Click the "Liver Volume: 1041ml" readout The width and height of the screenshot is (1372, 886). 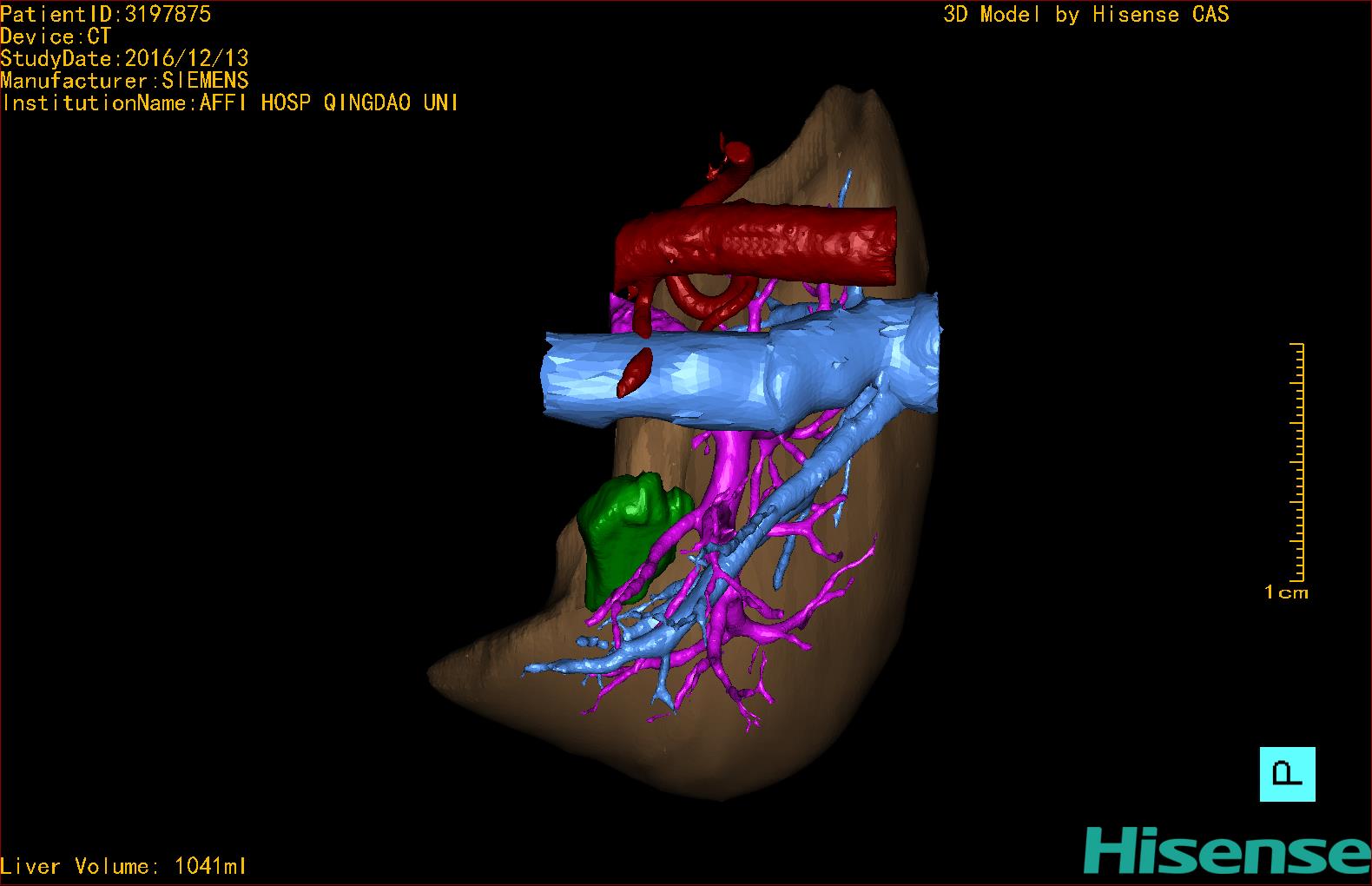tap(124, 866)
